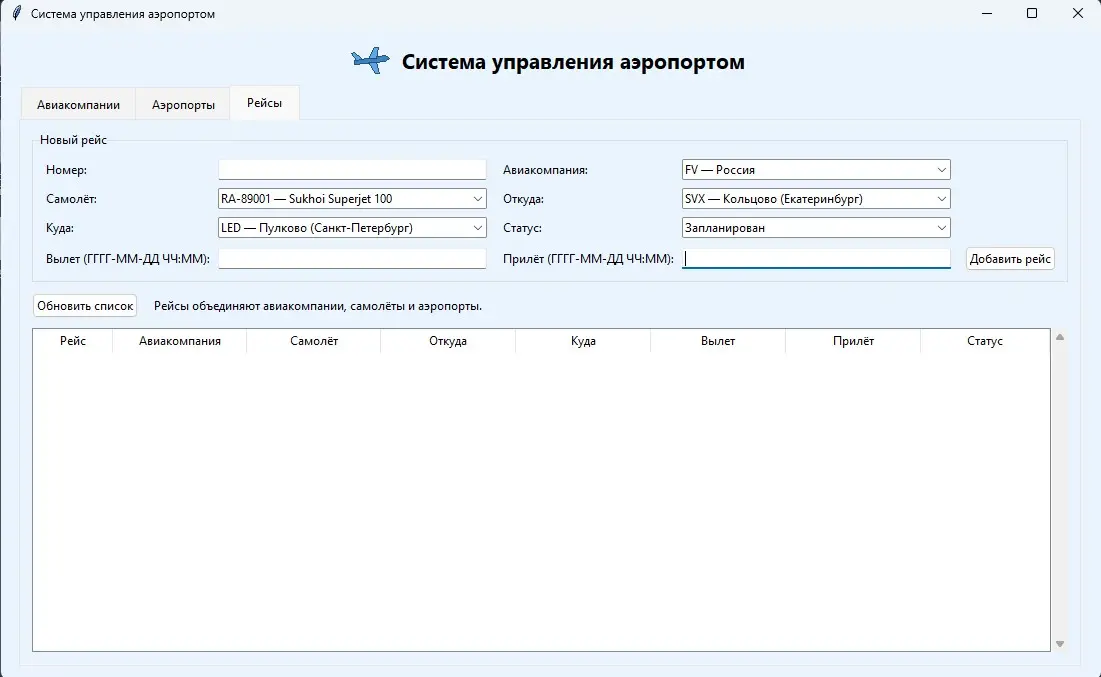Click the Откуда column header in table
The image size is (1101, 677).
point(448,341)
